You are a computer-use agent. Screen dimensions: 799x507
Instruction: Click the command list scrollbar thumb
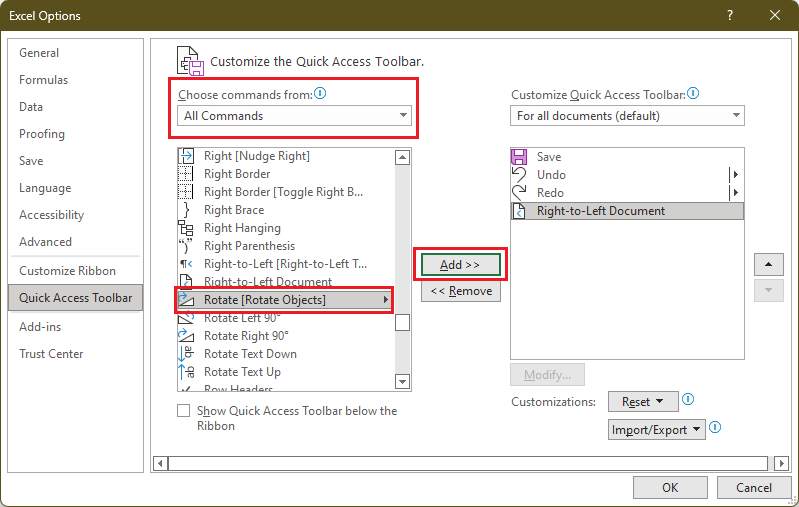coord(403,322)
